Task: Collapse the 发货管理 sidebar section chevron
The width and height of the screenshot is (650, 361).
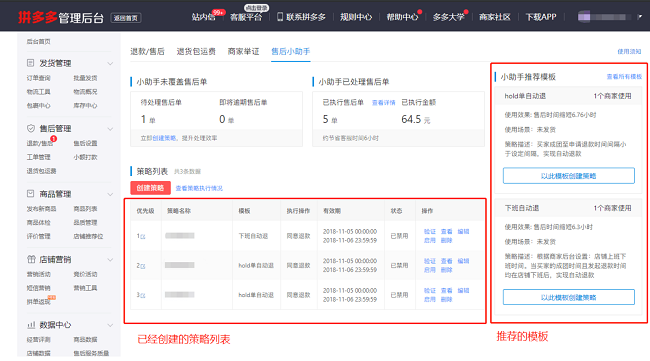Action: point(110,63)
